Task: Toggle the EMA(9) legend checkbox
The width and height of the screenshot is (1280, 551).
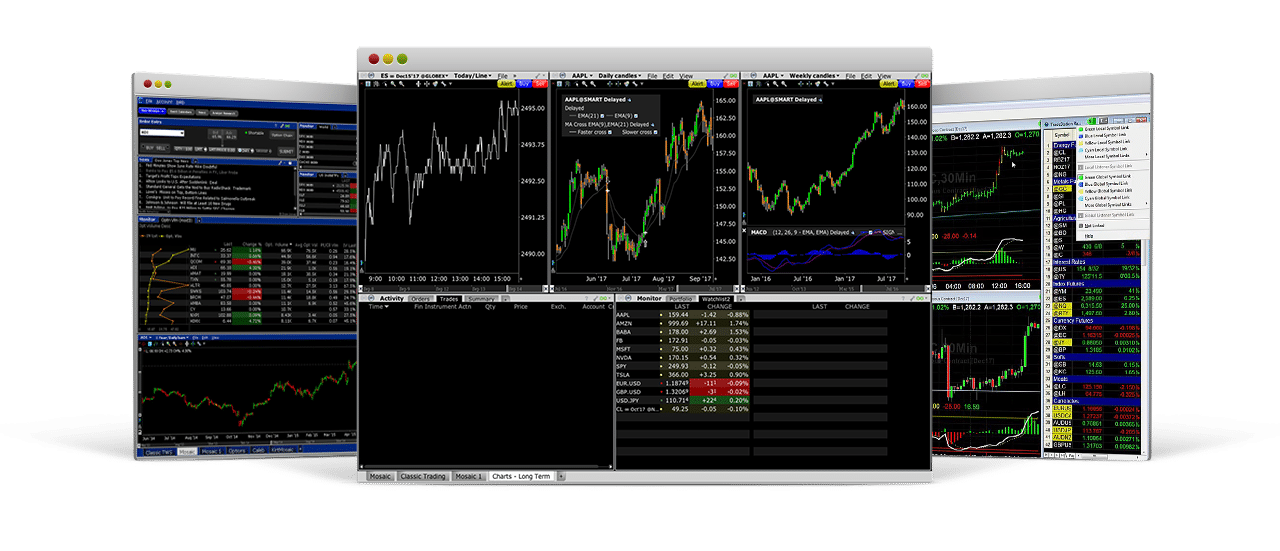Action: pos(636,116)
